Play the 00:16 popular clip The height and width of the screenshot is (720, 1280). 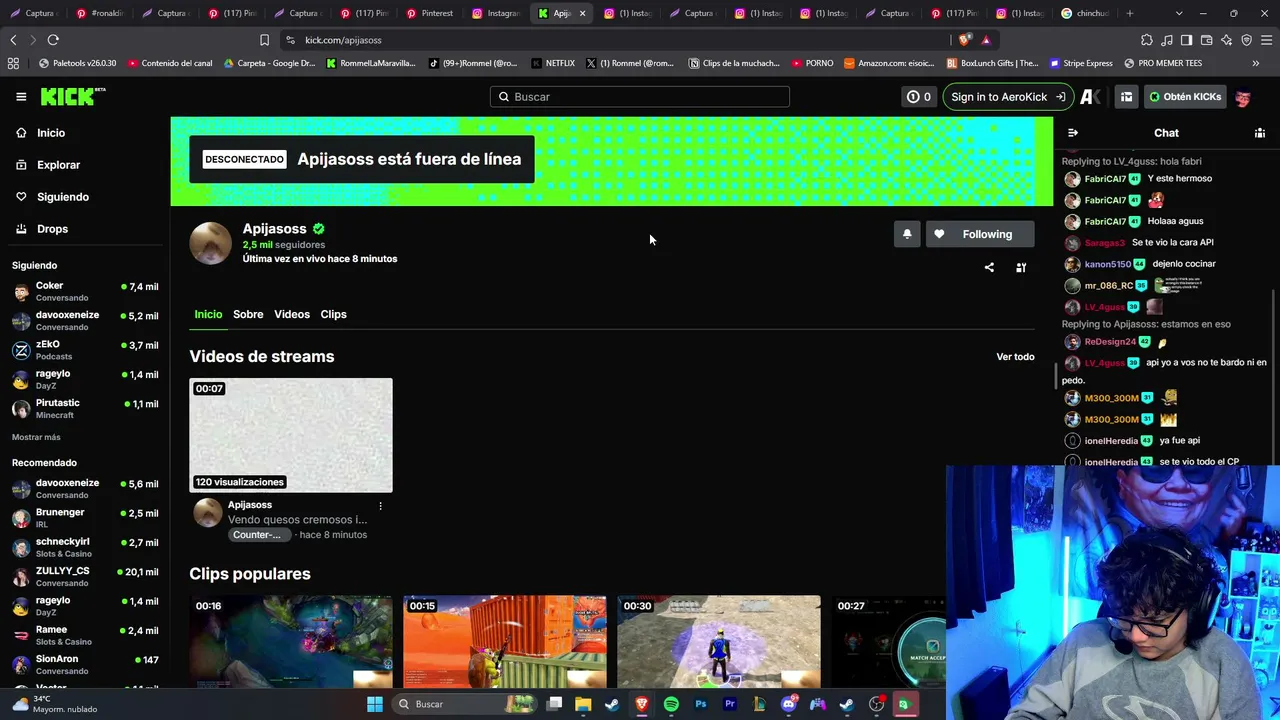[291, 642]
